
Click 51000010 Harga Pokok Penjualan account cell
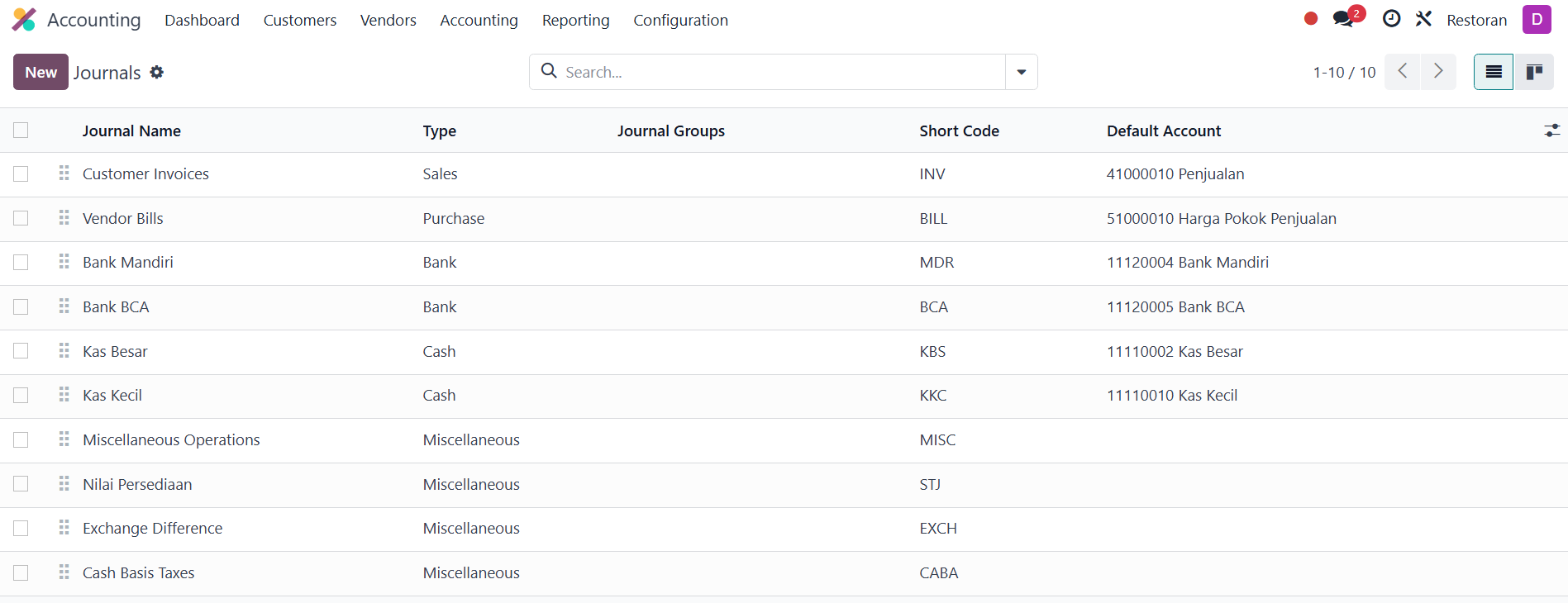(x=1222, y=218)
